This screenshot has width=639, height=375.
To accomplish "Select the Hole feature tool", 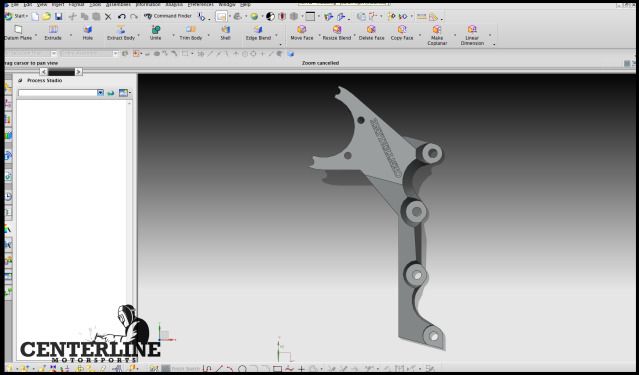I will pyautogui.click(x=88, y=33).
